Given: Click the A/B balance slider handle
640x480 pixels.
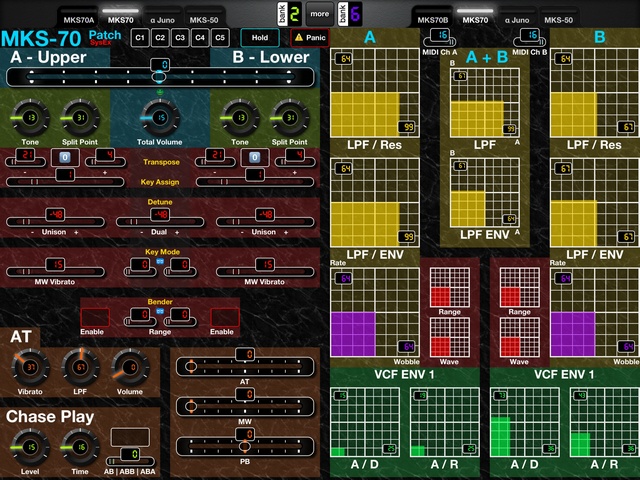Looking at the screenshot, I should pos(159,76).
